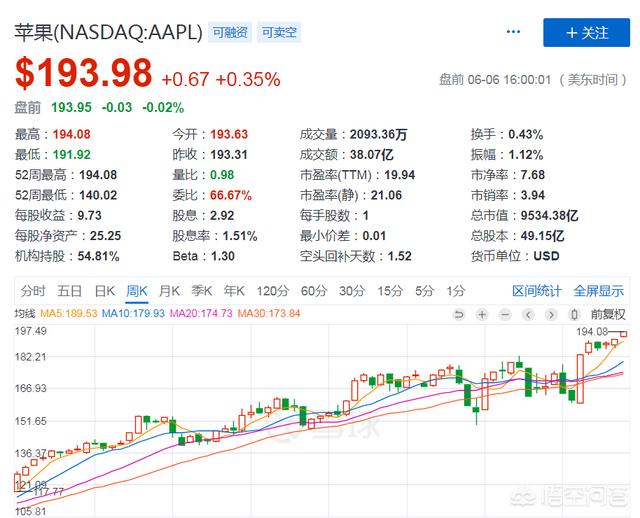The height and width of the screenshot is (518, 640).
Task: Click the three-dot more options icon
Action: [513, 31]
